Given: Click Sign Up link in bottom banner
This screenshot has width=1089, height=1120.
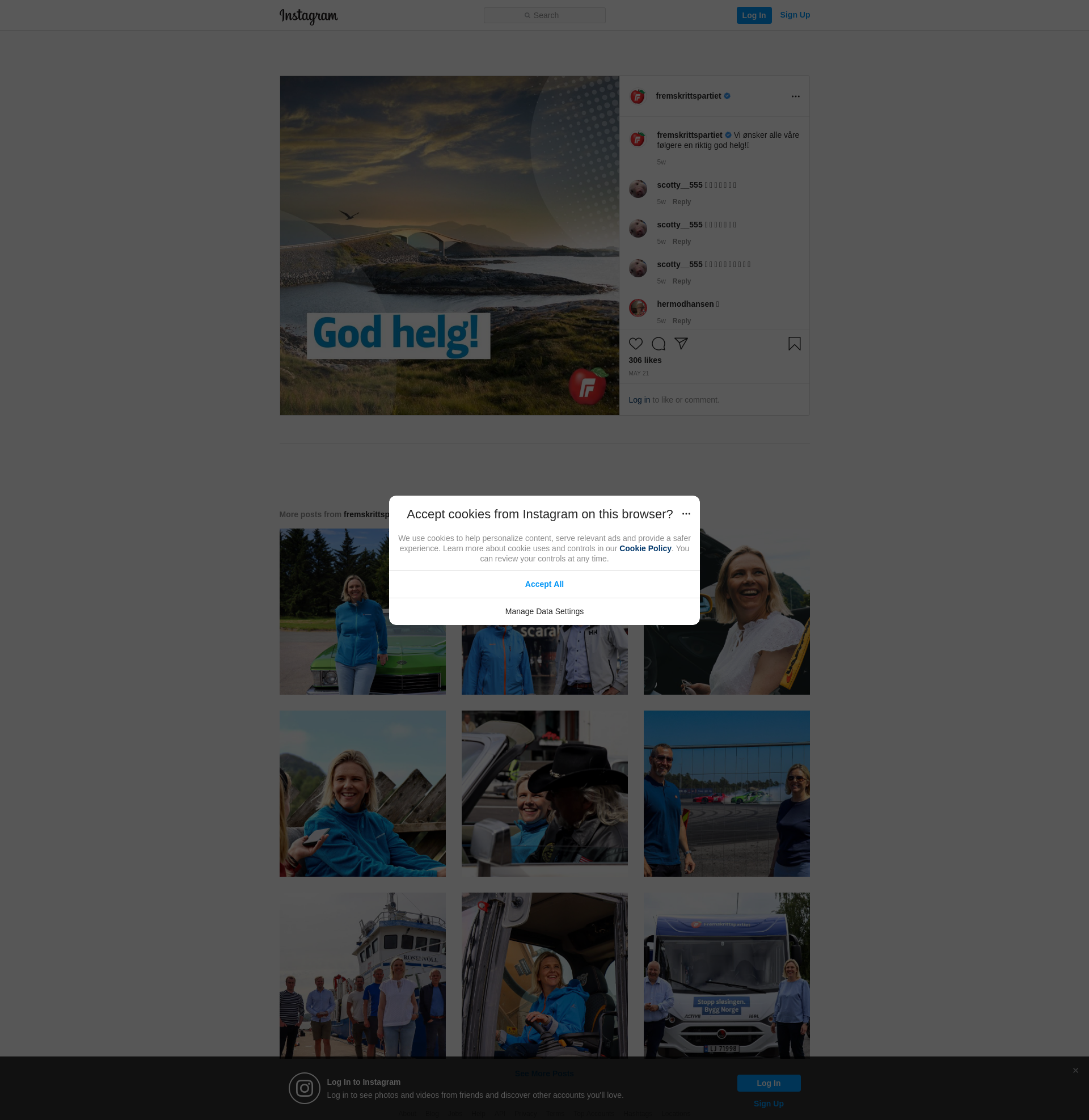Looking at the screenshot, I should [x=768, y=1104].
